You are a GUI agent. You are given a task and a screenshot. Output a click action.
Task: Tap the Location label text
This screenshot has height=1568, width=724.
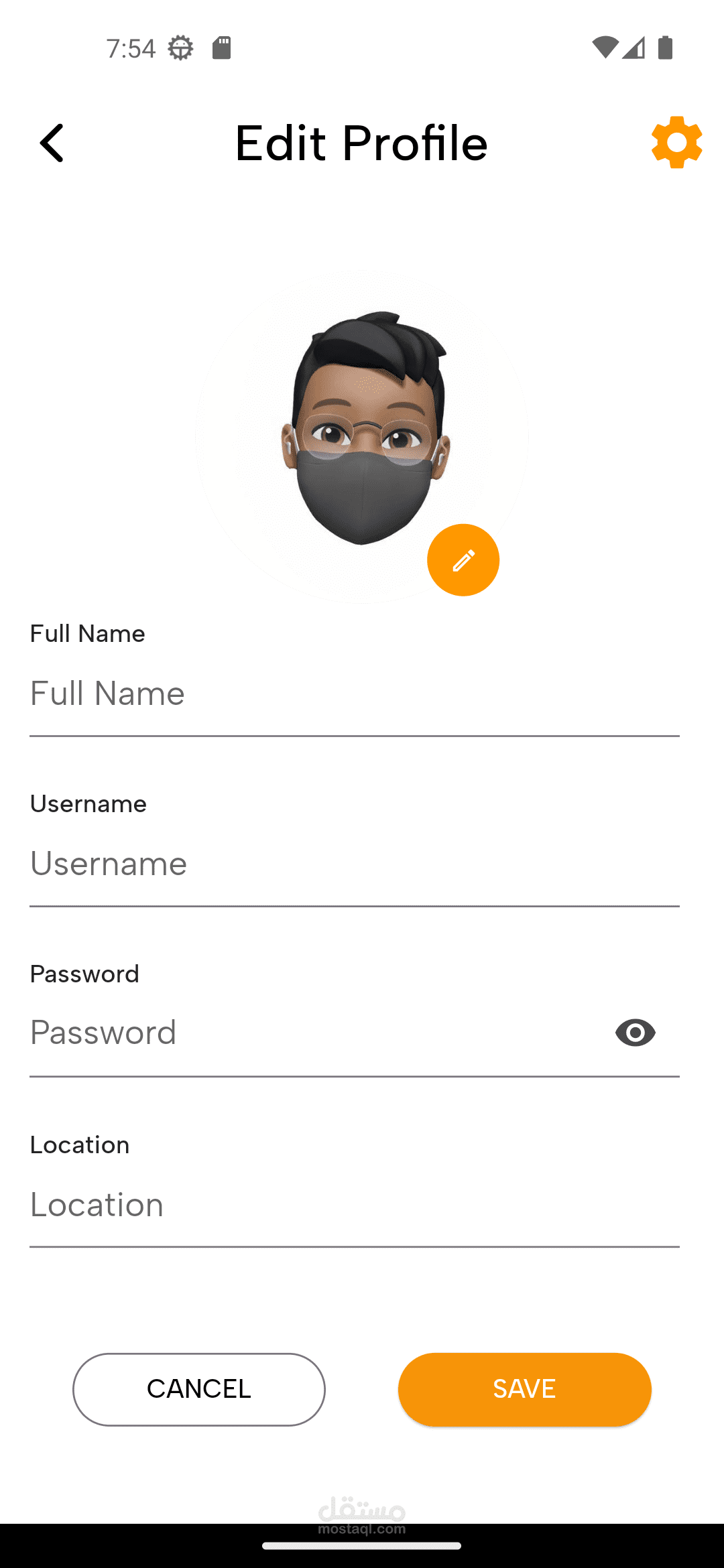coord(80,1145)
